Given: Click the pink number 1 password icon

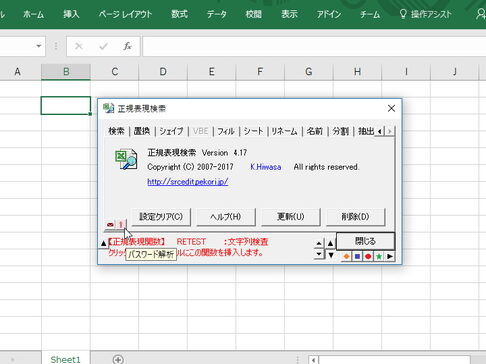Looking at the screenshot, I should tap(121, 224).
